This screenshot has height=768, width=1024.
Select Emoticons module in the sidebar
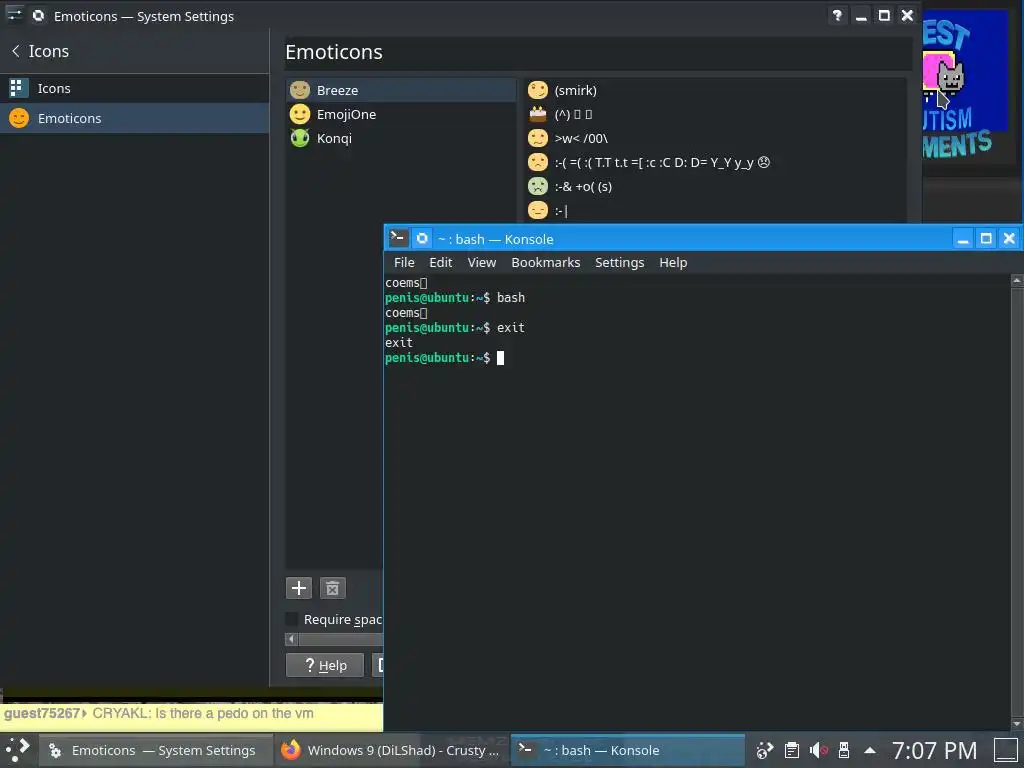(135, 118)
